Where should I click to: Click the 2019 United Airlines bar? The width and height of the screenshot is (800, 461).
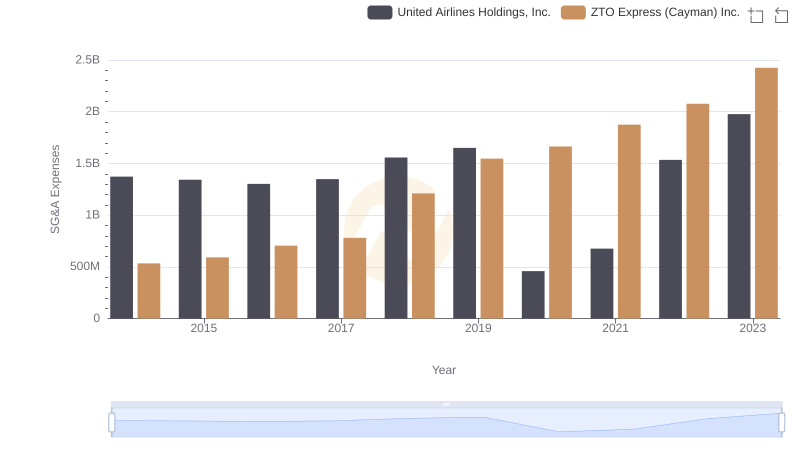pyautogui.click(x=464, y=234)
